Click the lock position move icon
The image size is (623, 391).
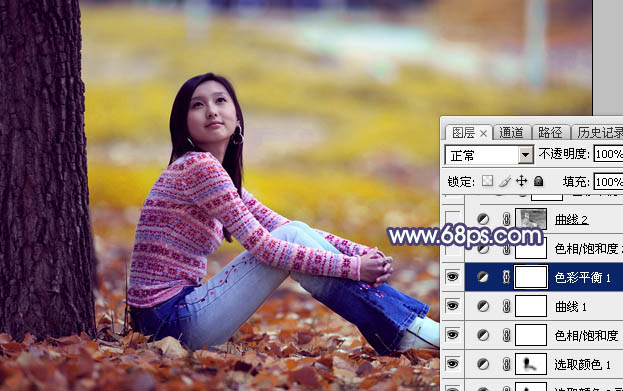tap(521, 181)
